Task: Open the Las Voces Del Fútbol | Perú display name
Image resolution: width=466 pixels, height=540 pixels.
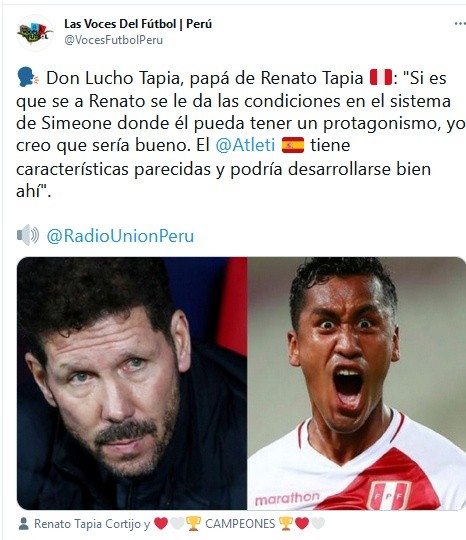Action: (138, 24)
